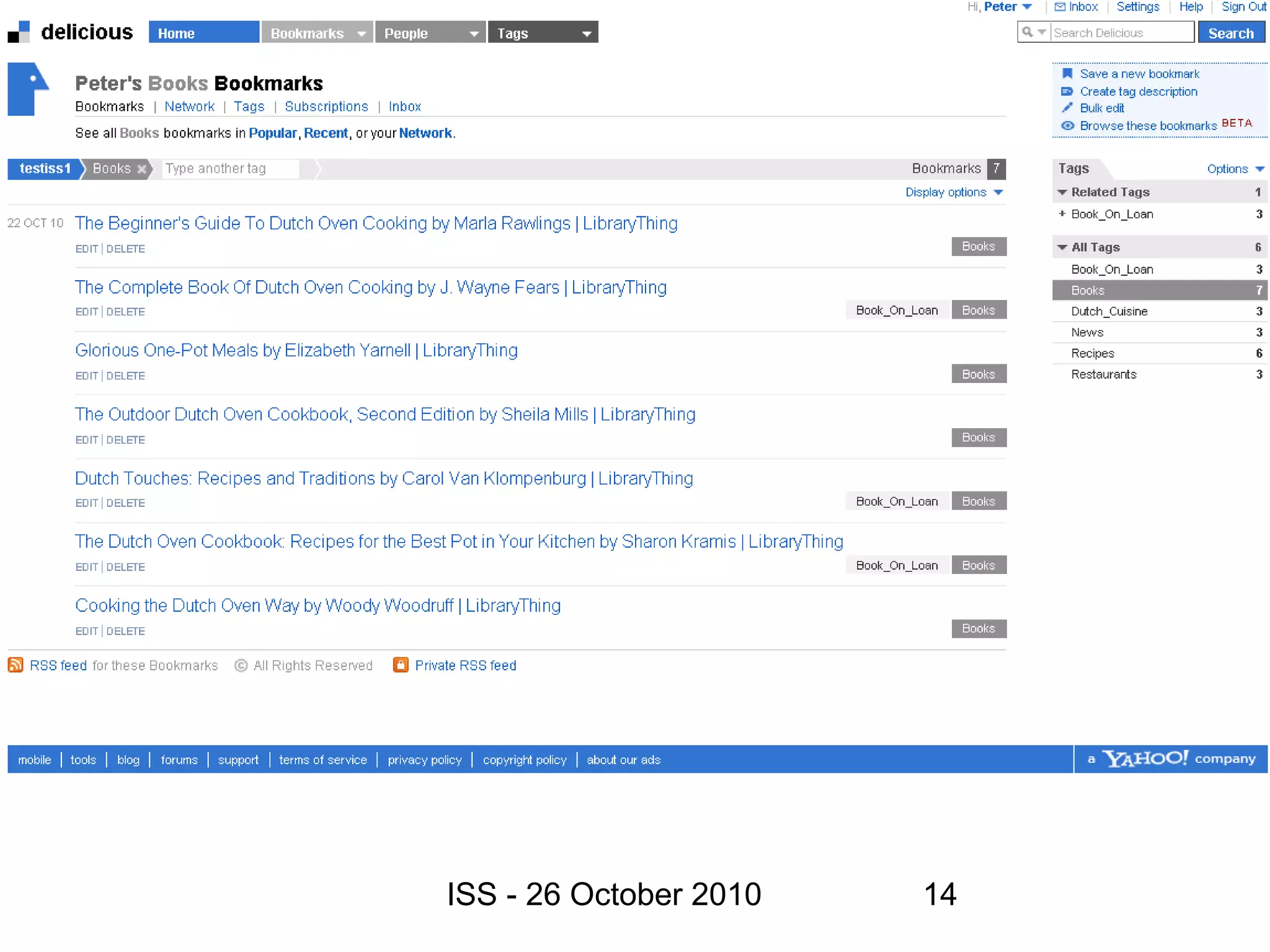Click the orange RSS feed icon

point(16,665)
